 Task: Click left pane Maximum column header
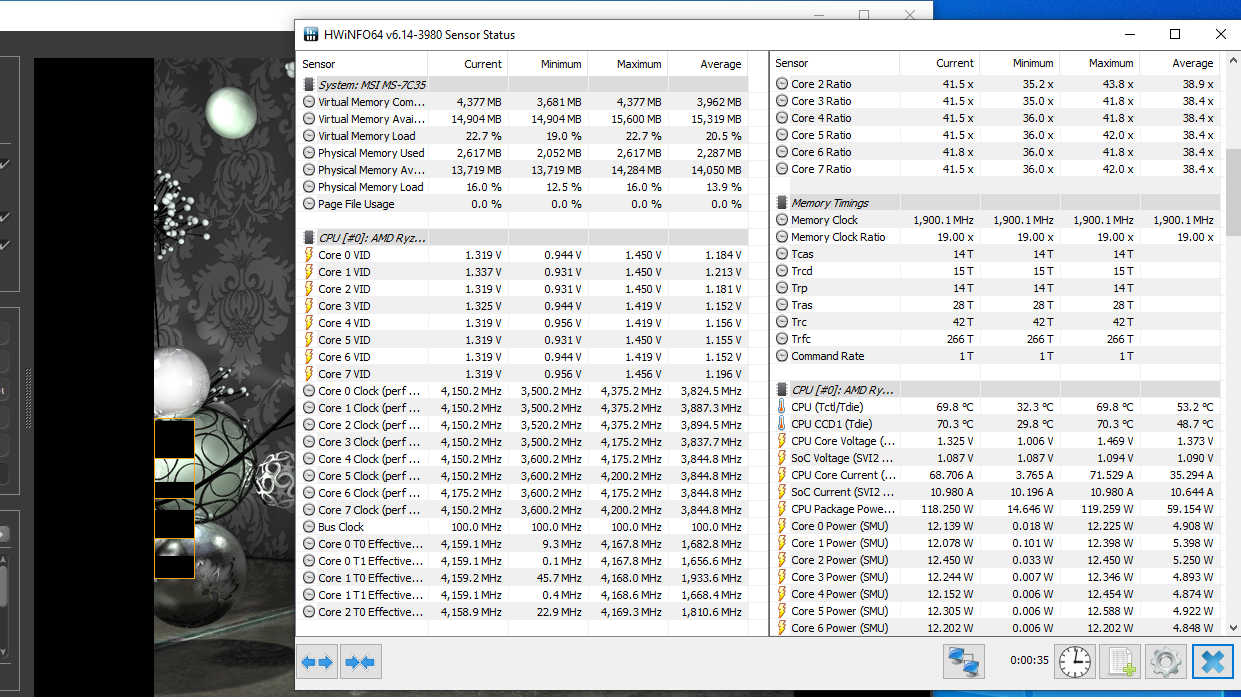tap(628, 63)
